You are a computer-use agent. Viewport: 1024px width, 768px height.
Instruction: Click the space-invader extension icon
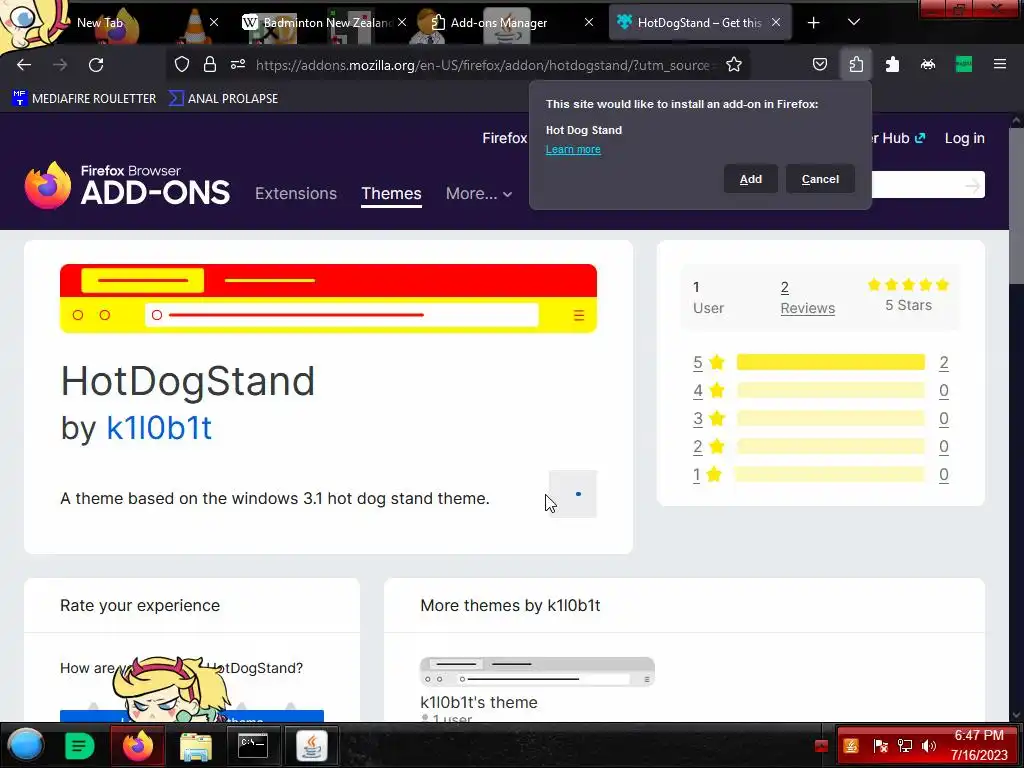928,64
